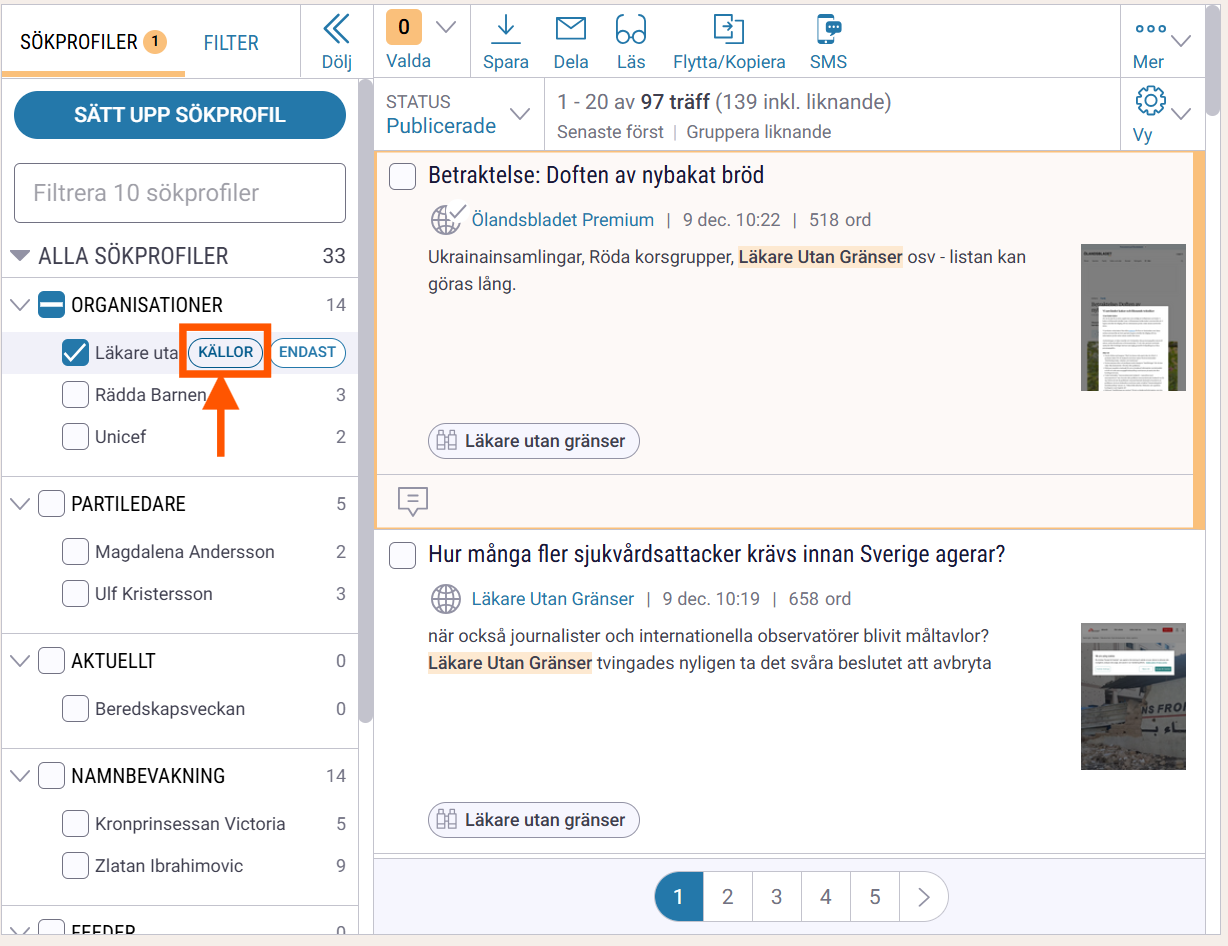The height and width of the screenshot is (946, 1228).
Task: Expand the Vy dropdown chevron
Action: coord(1181,113)
